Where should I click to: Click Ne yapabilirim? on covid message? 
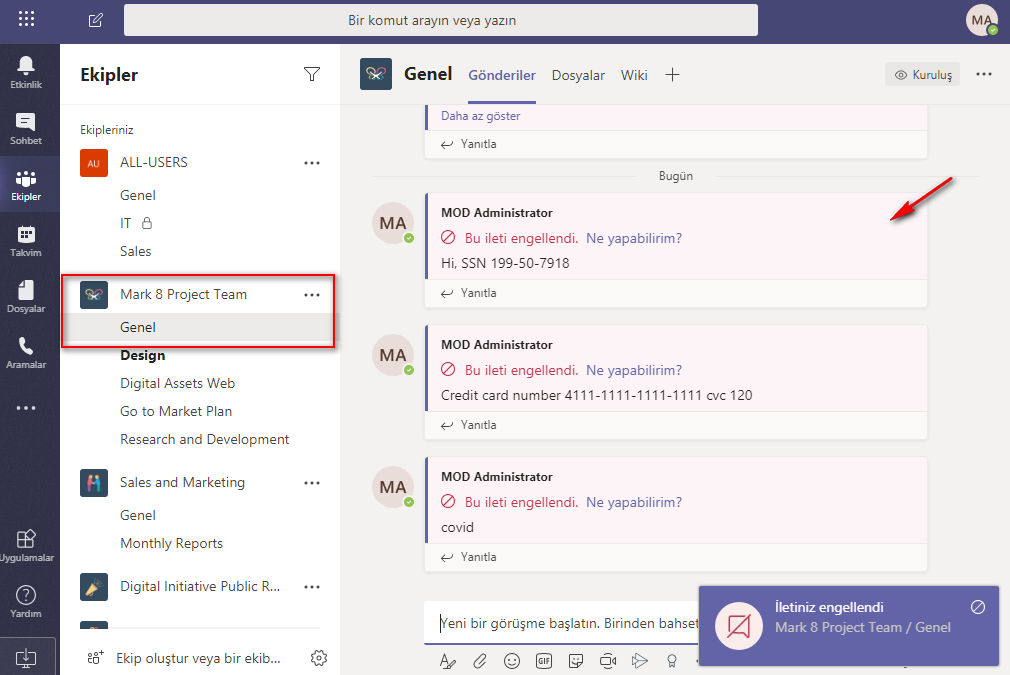(634, 502)
